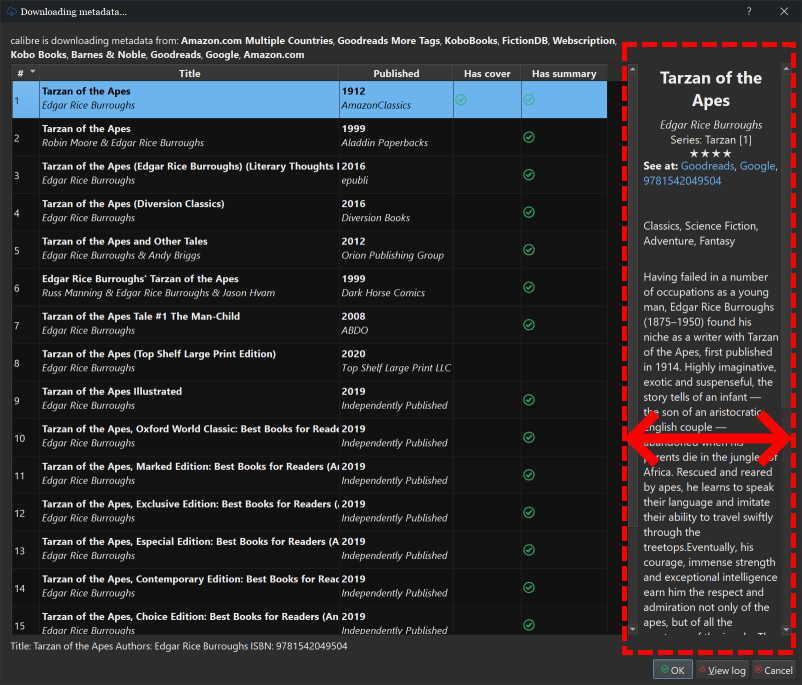Click summary checkmark for row 9 Illustrated

tap(529, 400)
